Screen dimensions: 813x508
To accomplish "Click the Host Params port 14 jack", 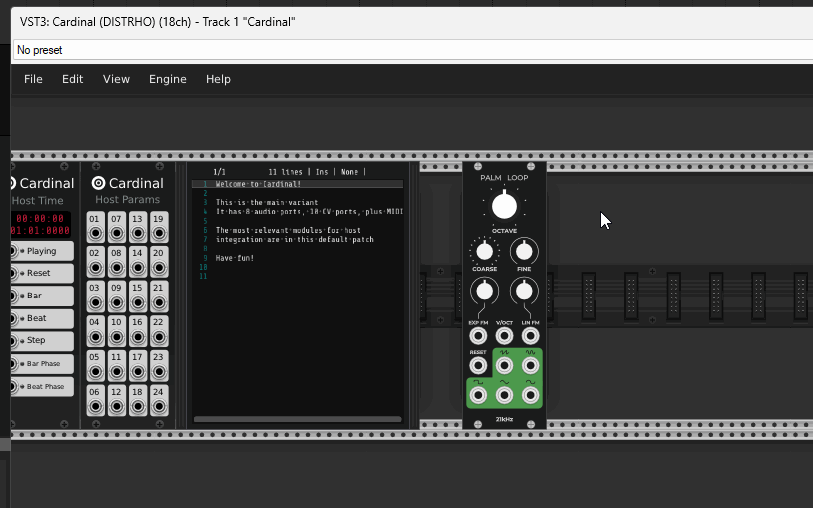I will [138, 268].
